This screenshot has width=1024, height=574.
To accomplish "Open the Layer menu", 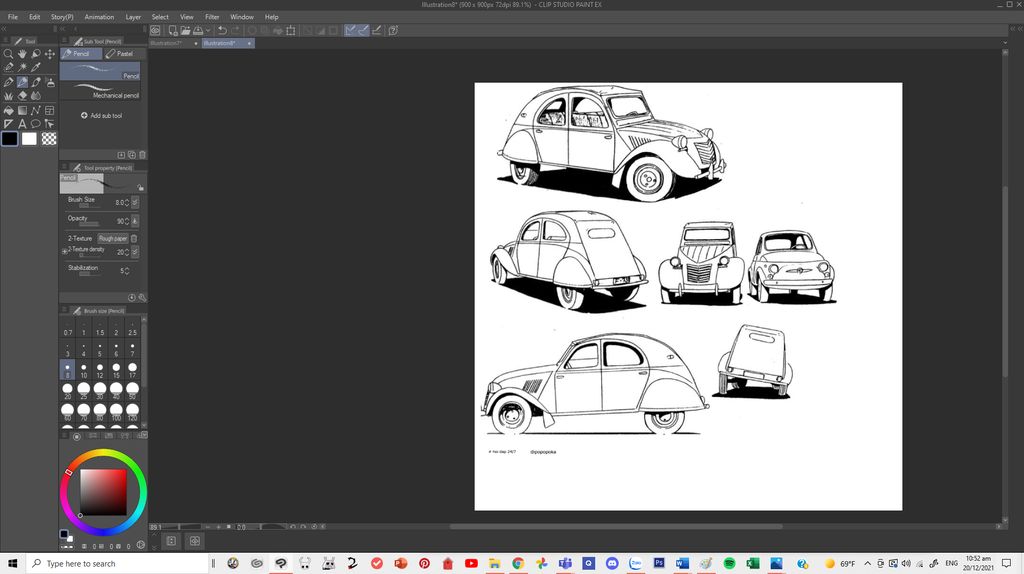I will 133,17.
